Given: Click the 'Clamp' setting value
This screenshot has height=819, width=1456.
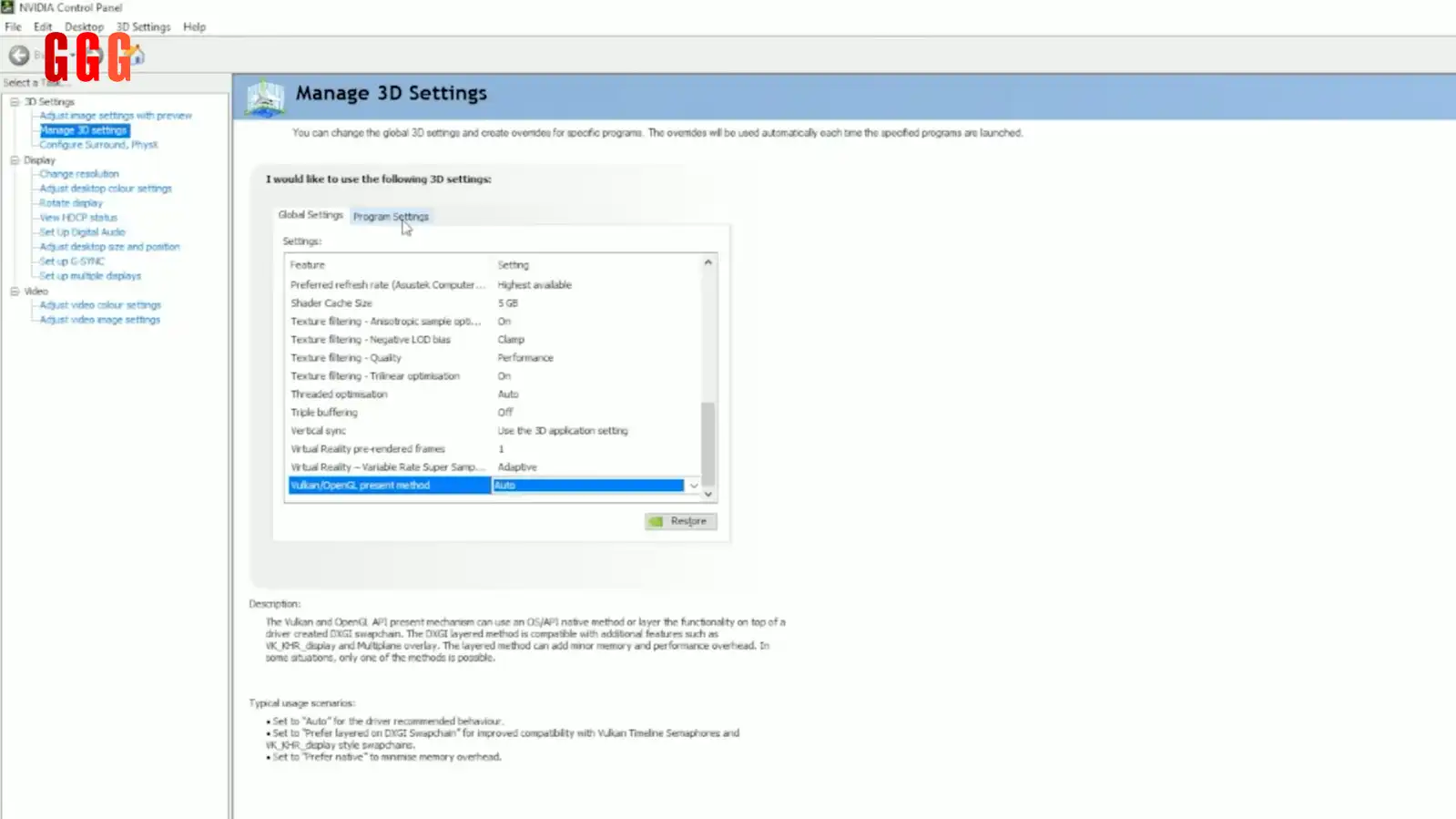Looking at the screenshot, I should [x=511, y=340].
